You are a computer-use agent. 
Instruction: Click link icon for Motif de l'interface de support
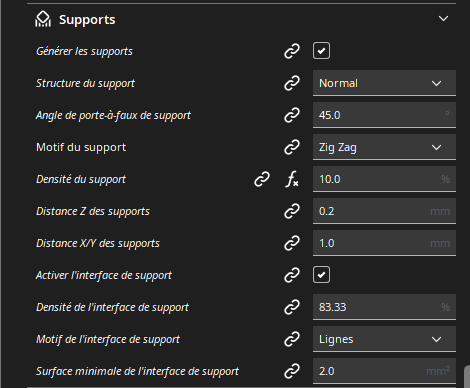pos(292,339)
